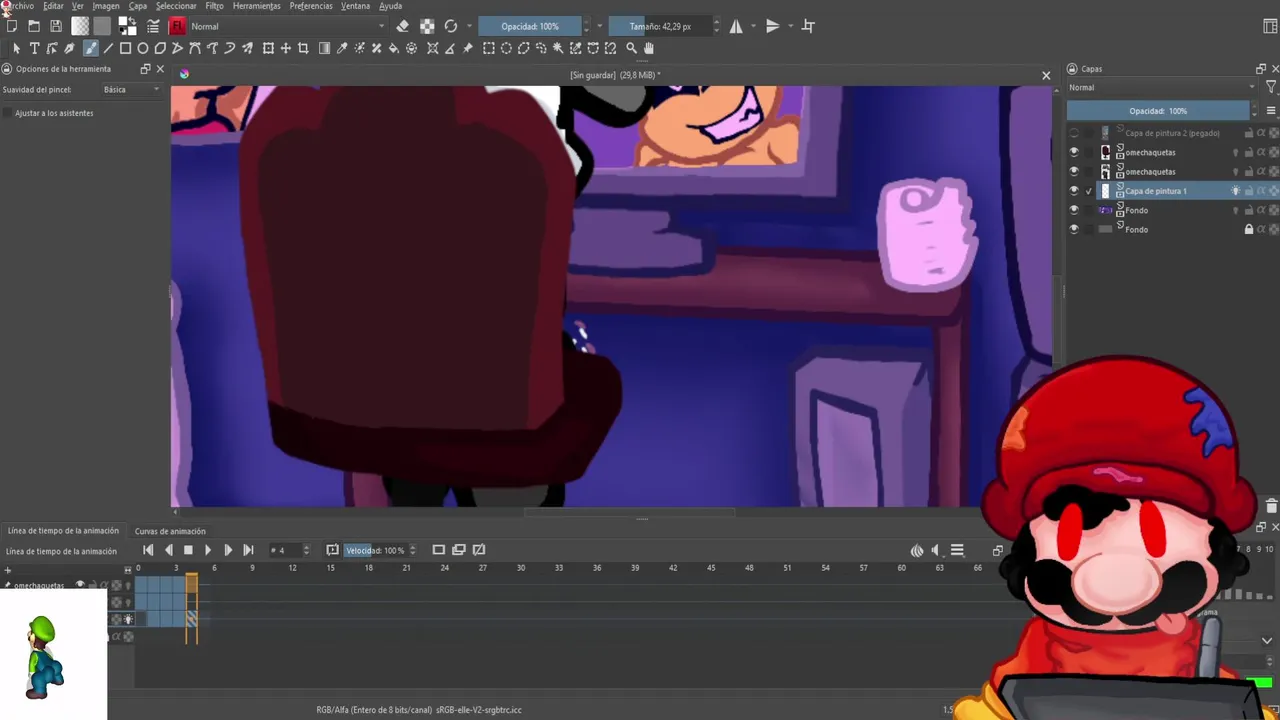Go to next frame
This screenshot has height=720, width=1280.
click(228, 550)
